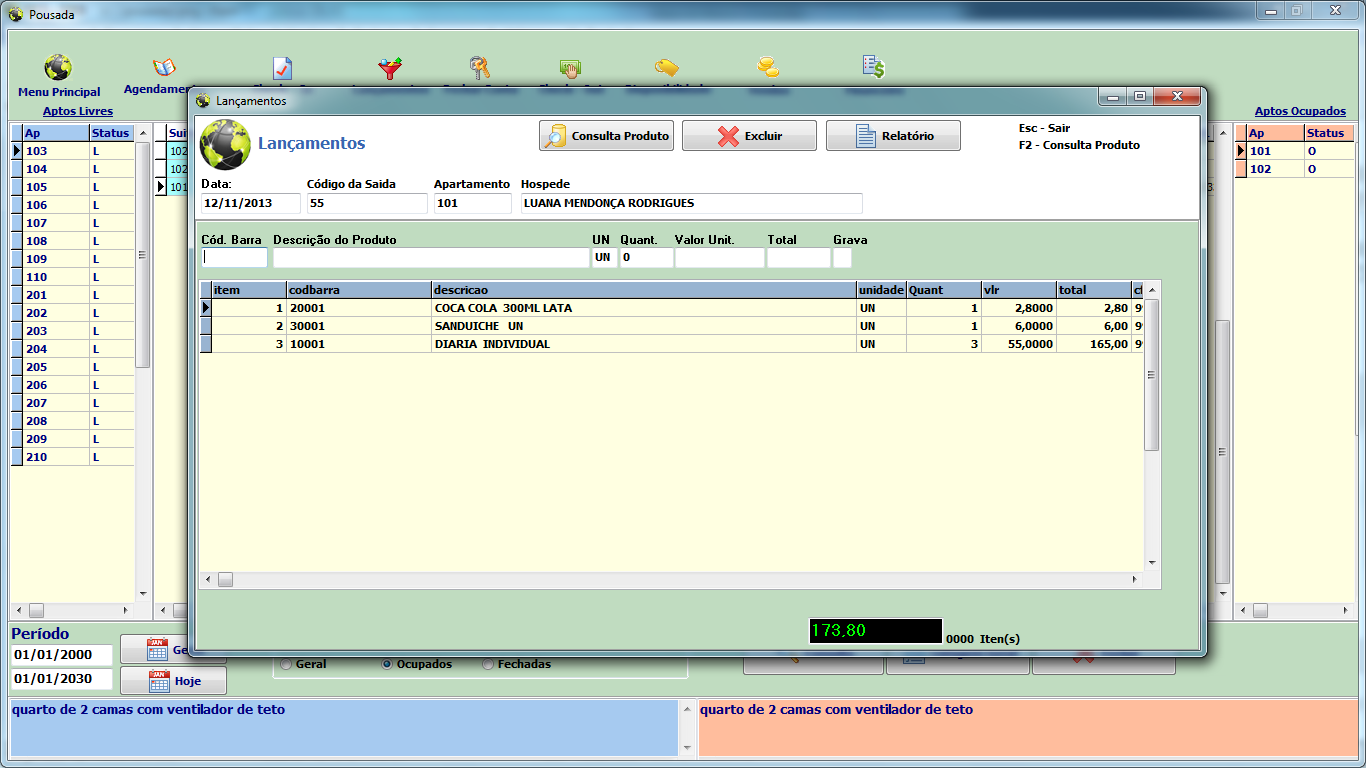Click the Aptos Livres vertical scrollbar thumb
The image size is (1366, 768).
142,255
